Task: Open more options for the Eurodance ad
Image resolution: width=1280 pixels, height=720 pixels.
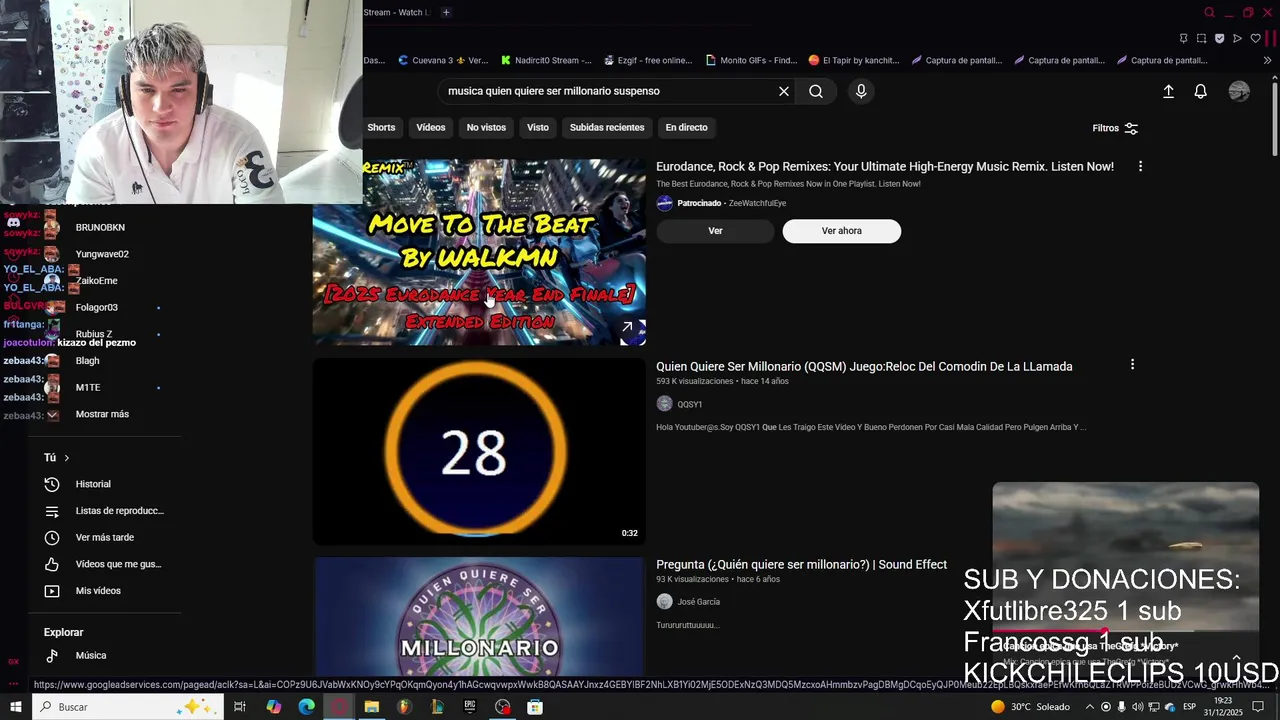Action: [x=1140, y=166]
